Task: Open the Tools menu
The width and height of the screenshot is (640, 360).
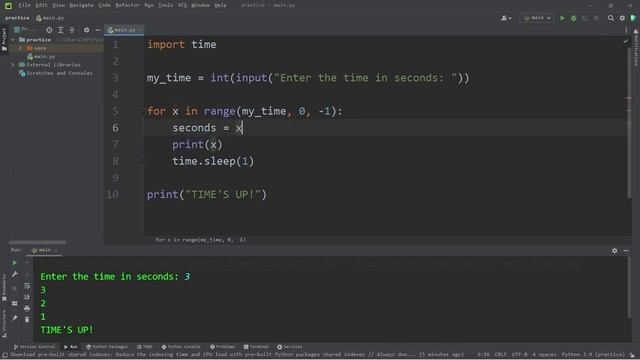Action: pos(166,5)
